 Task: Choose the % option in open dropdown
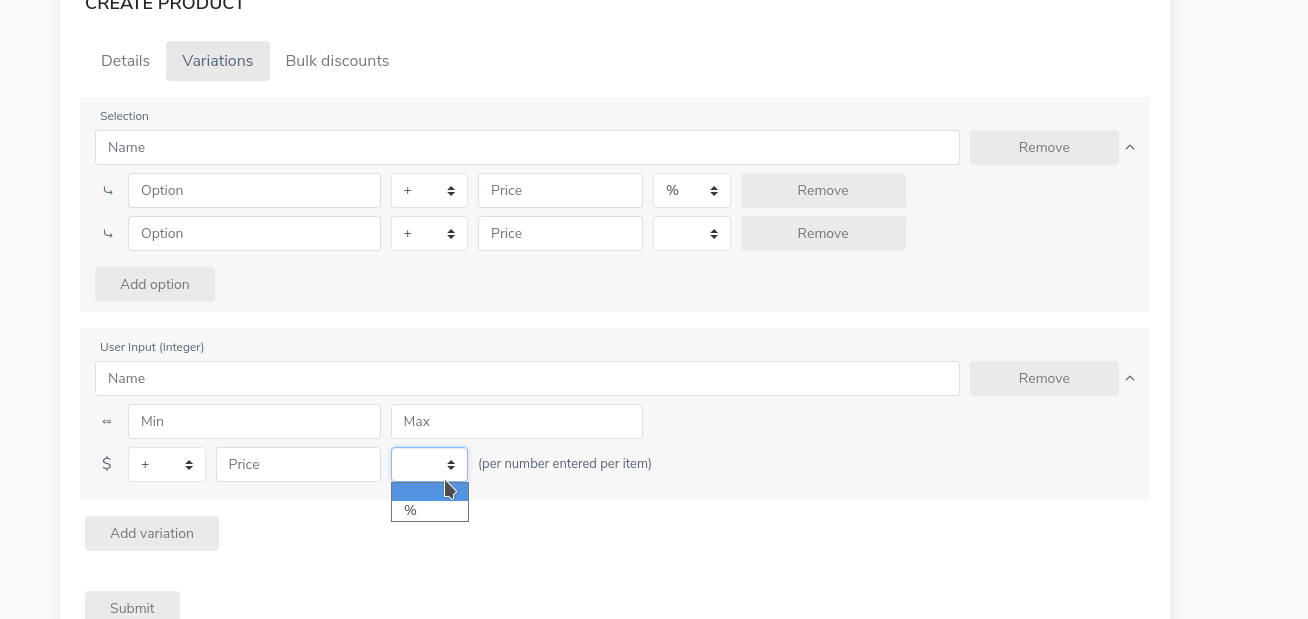(429, 511)
